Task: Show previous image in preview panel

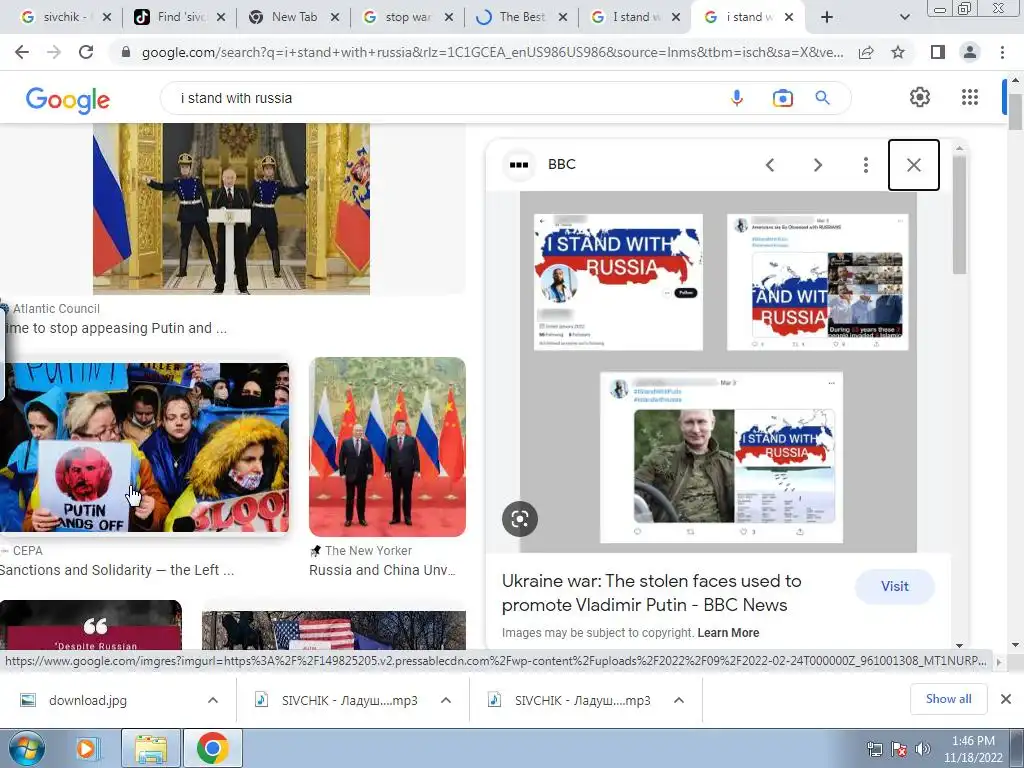Action: point(770,165)
